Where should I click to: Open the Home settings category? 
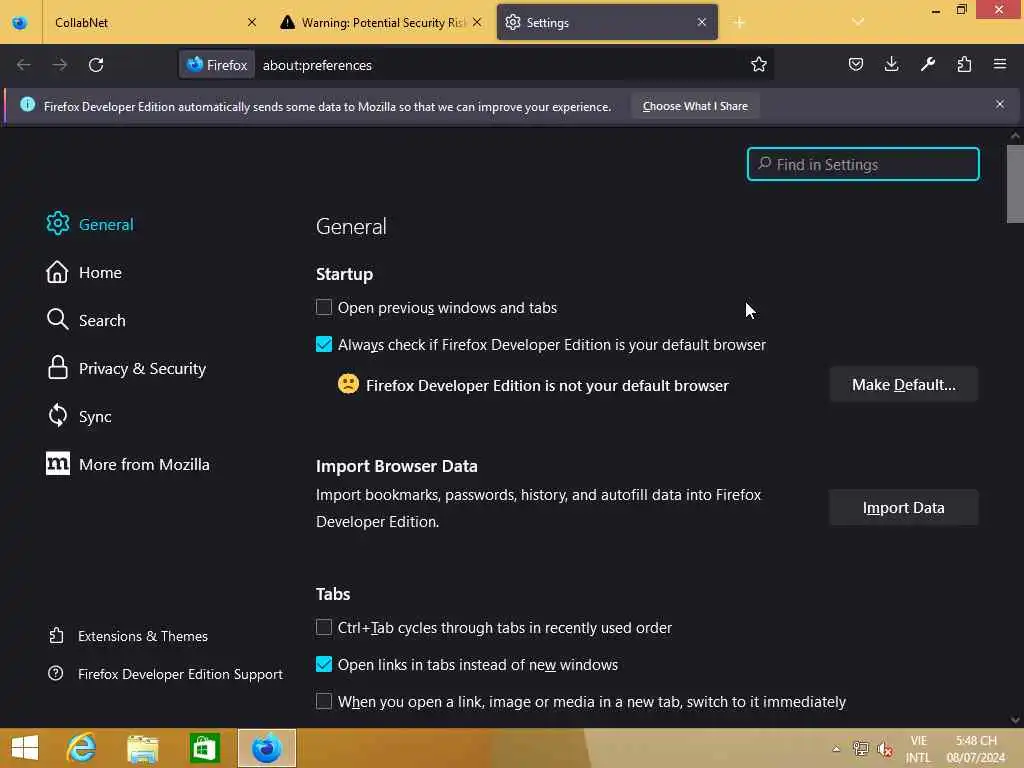84,272
